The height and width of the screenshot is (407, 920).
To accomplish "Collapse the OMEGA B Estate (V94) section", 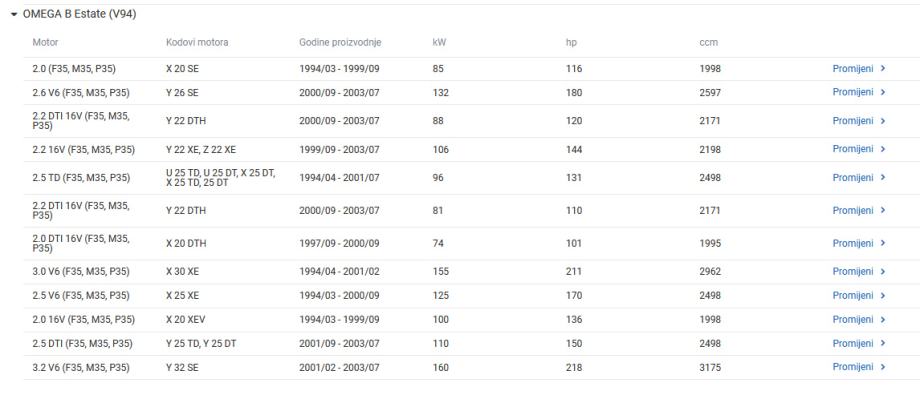I will pyautogui.click(x=13, y=14).
